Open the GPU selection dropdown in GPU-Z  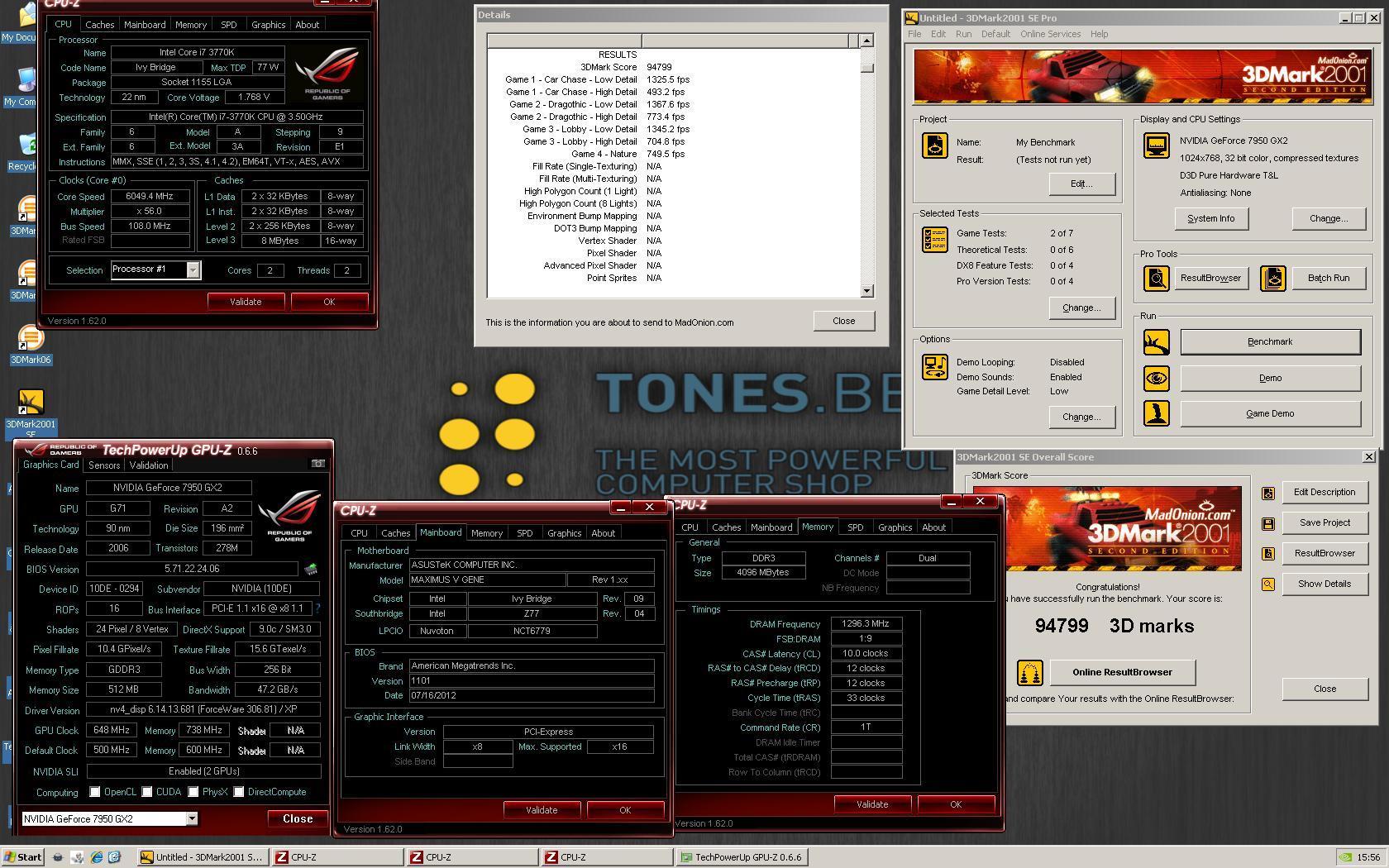191,819
